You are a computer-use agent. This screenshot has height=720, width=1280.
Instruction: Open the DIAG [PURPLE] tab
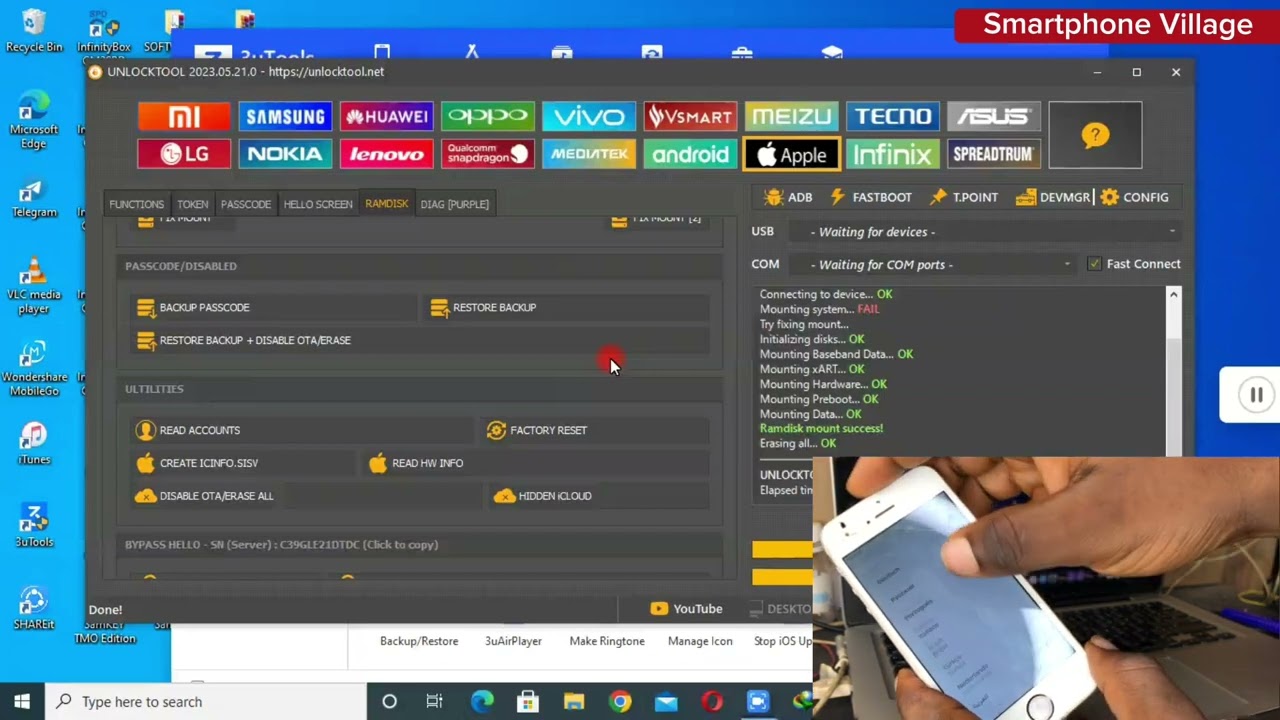coord(454,204)
